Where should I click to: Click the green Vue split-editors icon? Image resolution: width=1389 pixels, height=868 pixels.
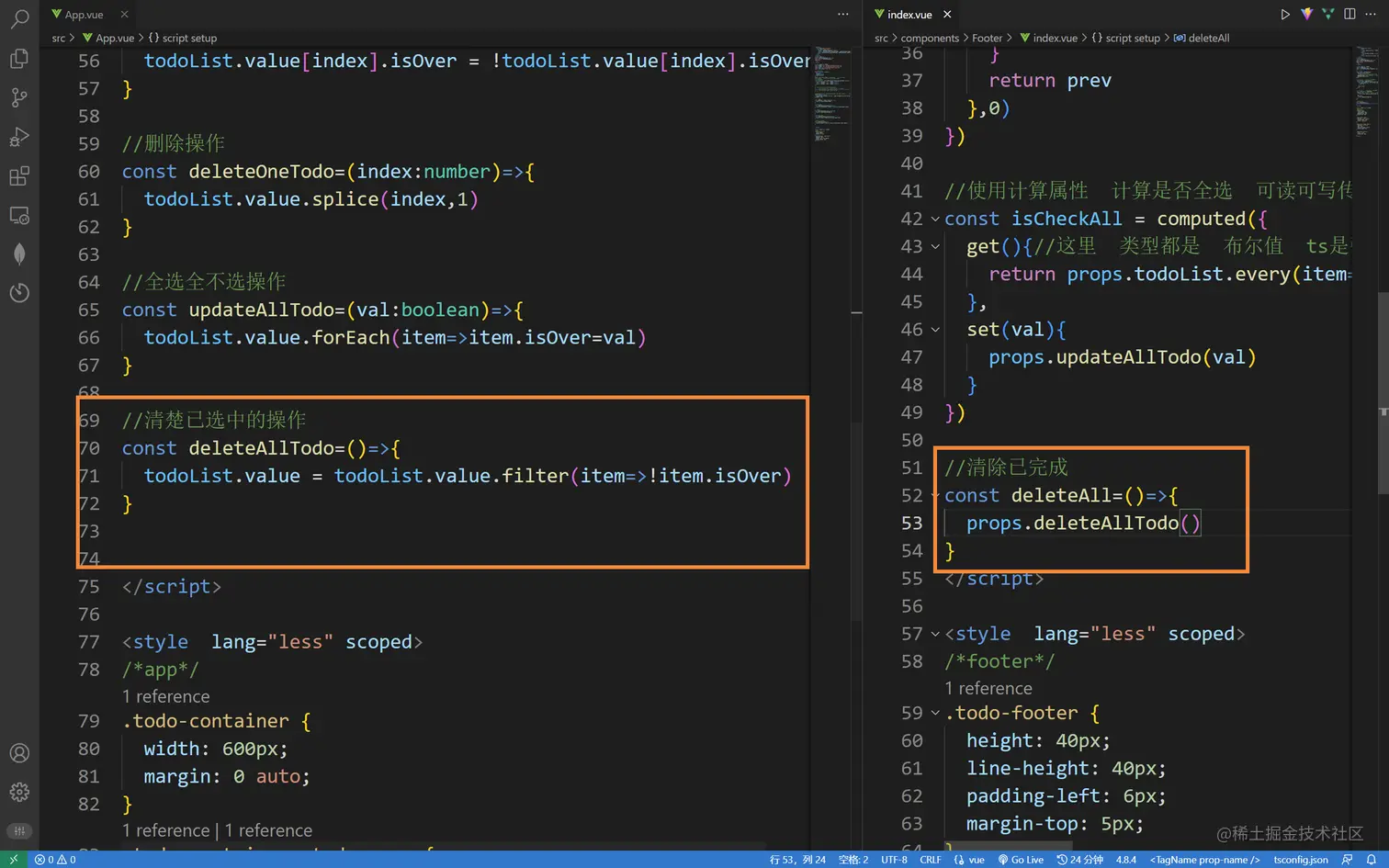coord(1327,14)
